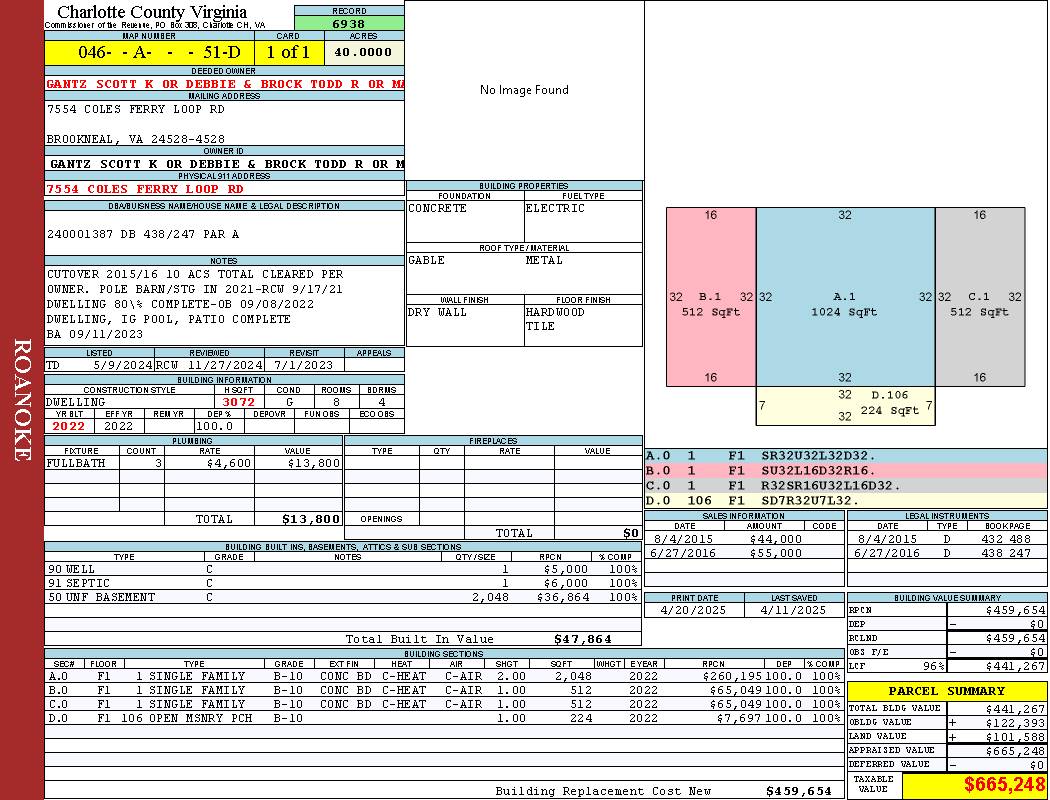Click sketch code line A.0 SR32U32L32D32
The image size is (1050, 800).
click(x=846, y=456)
